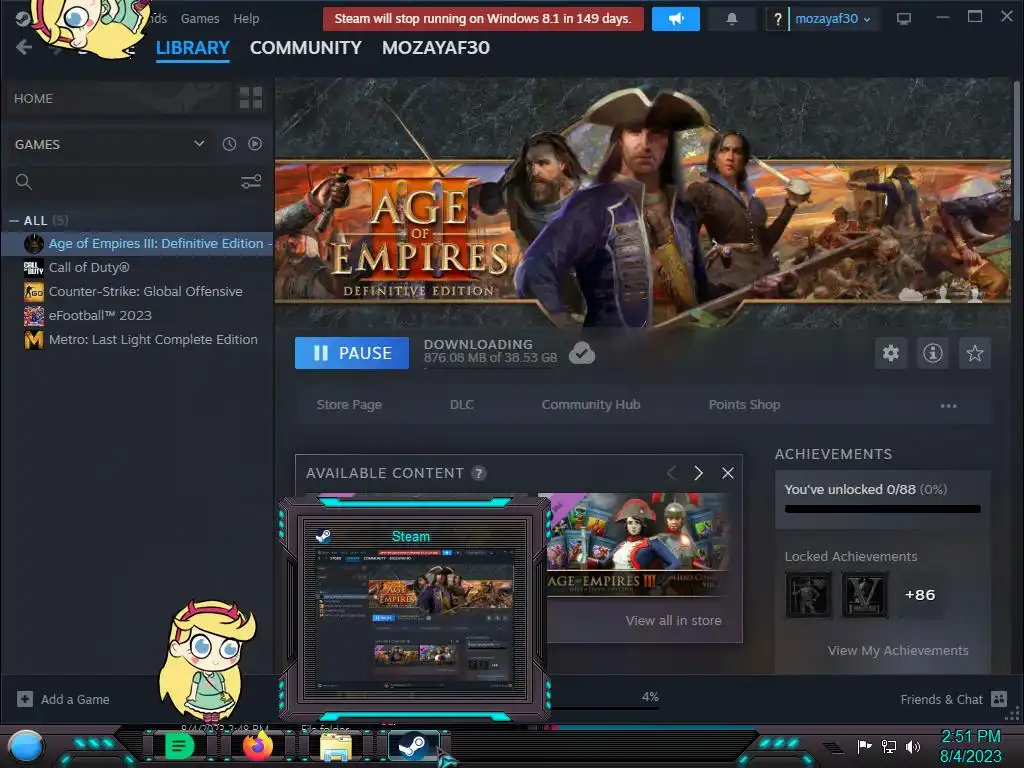The image size is (1024, 768).
Task: Open network tray icon
Action: [x=889, y=746]
